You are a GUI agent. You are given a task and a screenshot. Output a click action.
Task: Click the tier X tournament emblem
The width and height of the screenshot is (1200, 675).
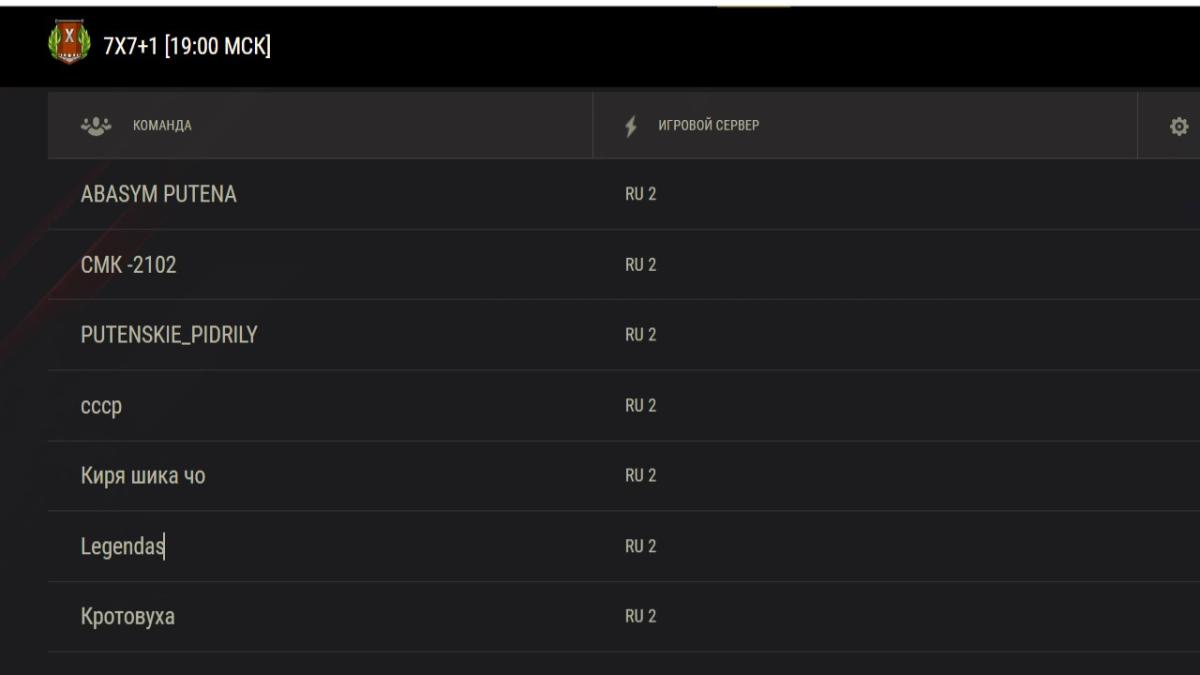coord(69,43)
